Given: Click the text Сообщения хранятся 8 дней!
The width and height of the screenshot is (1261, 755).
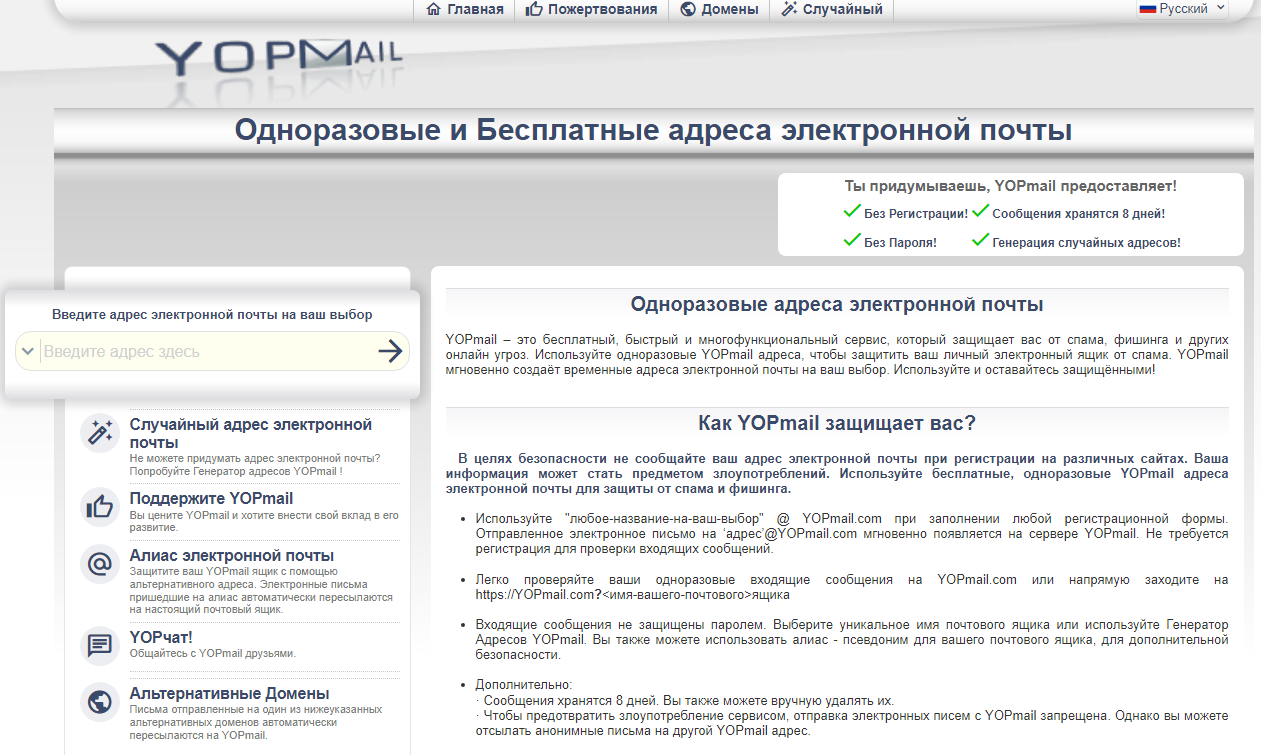Looking at the screenshot, I should pos(1078,214).
